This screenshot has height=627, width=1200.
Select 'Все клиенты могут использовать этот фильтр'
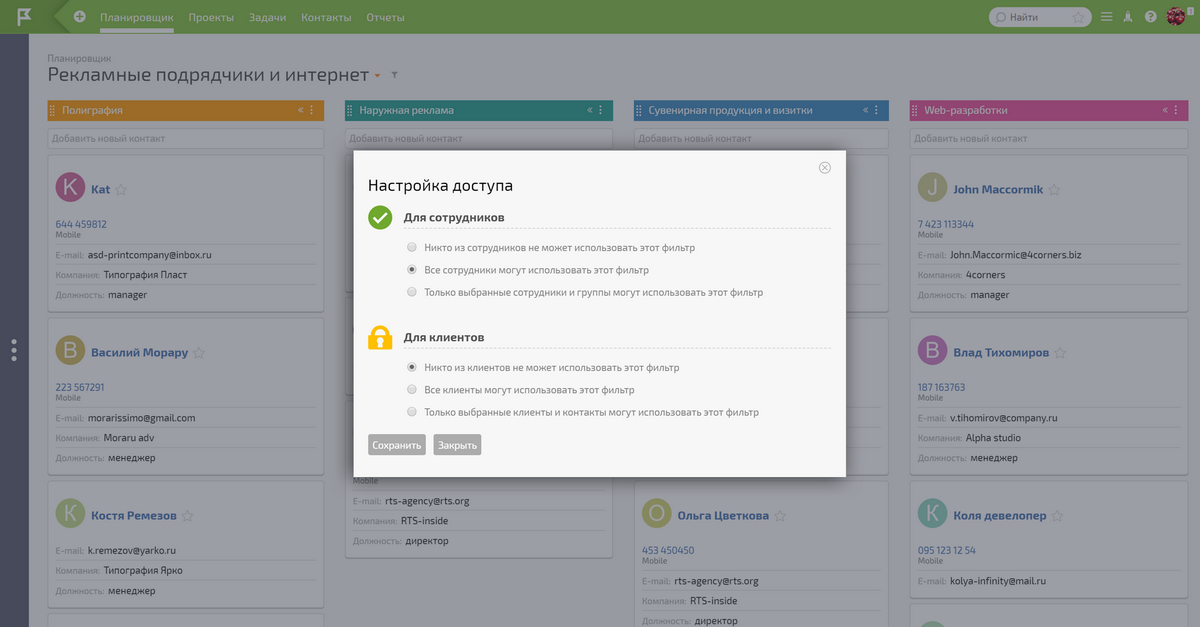click(412, 390)
